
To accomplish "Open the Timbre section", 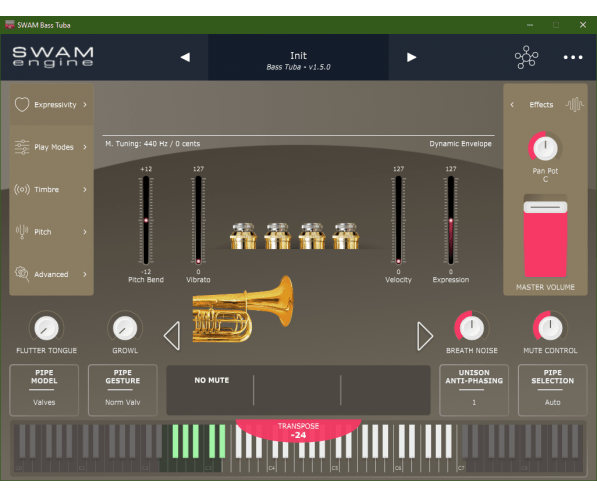I will tap(51, 189).
